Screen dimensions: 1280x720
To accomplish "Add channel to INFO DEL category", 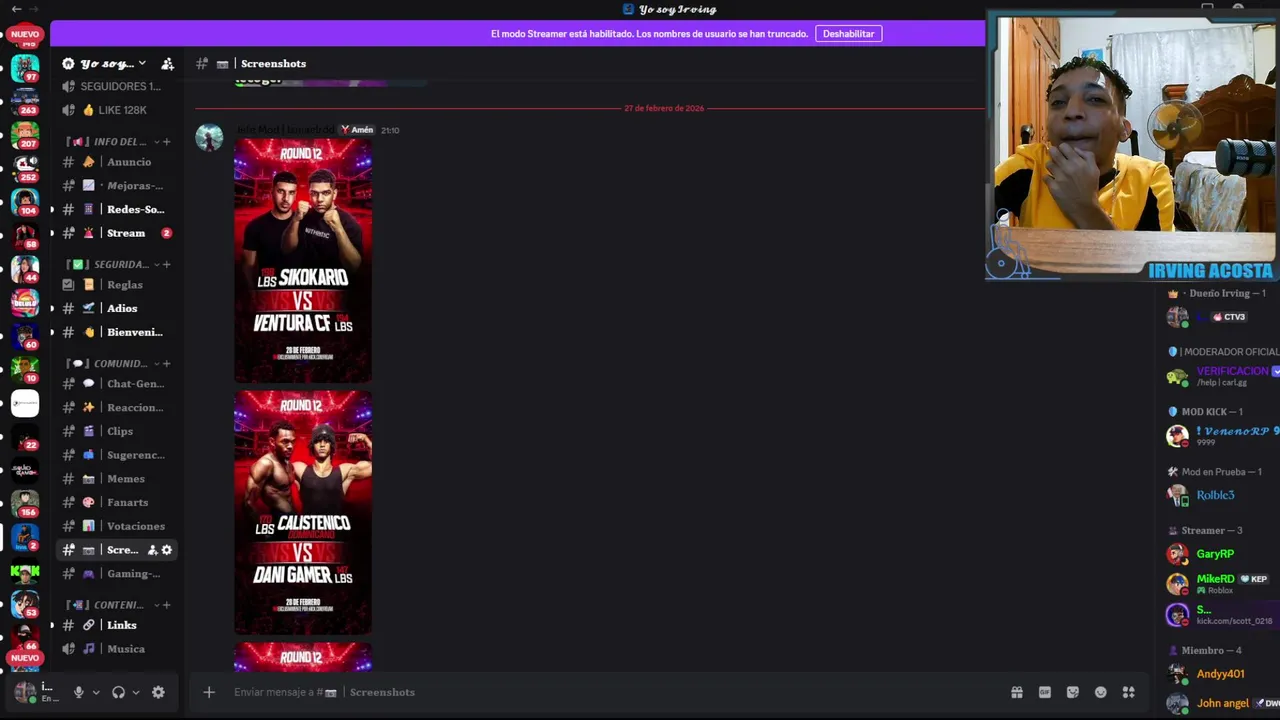I will 166,142.
